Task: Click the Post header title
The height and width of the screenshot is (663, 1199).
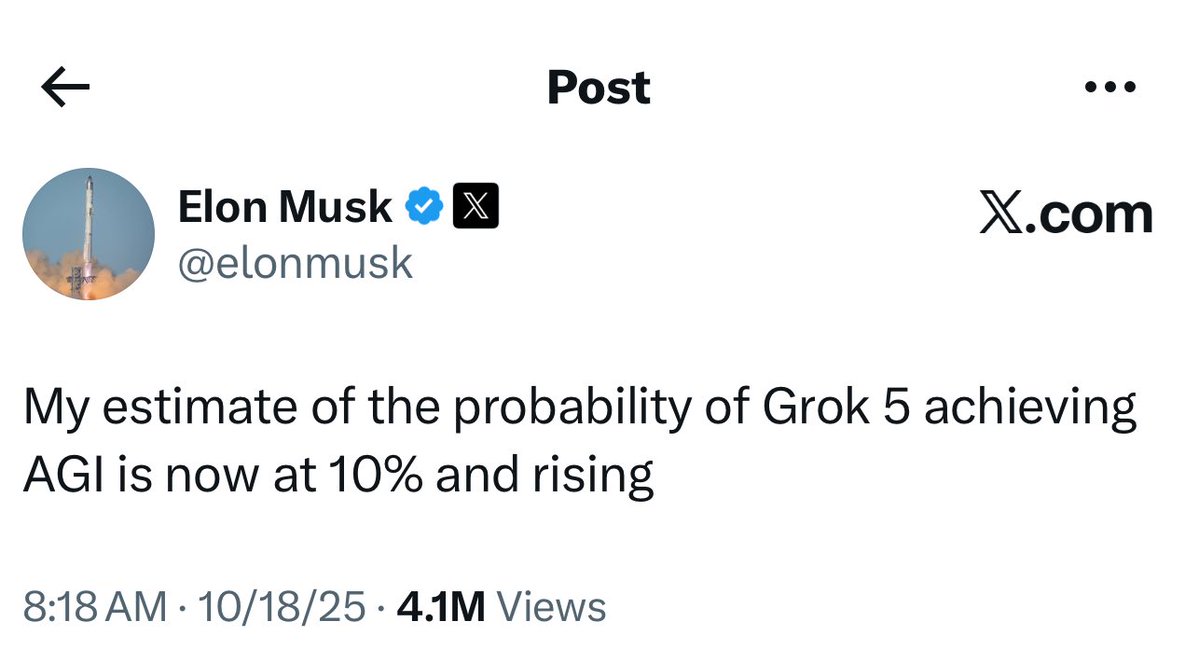Action: click(x=598, y=88)
